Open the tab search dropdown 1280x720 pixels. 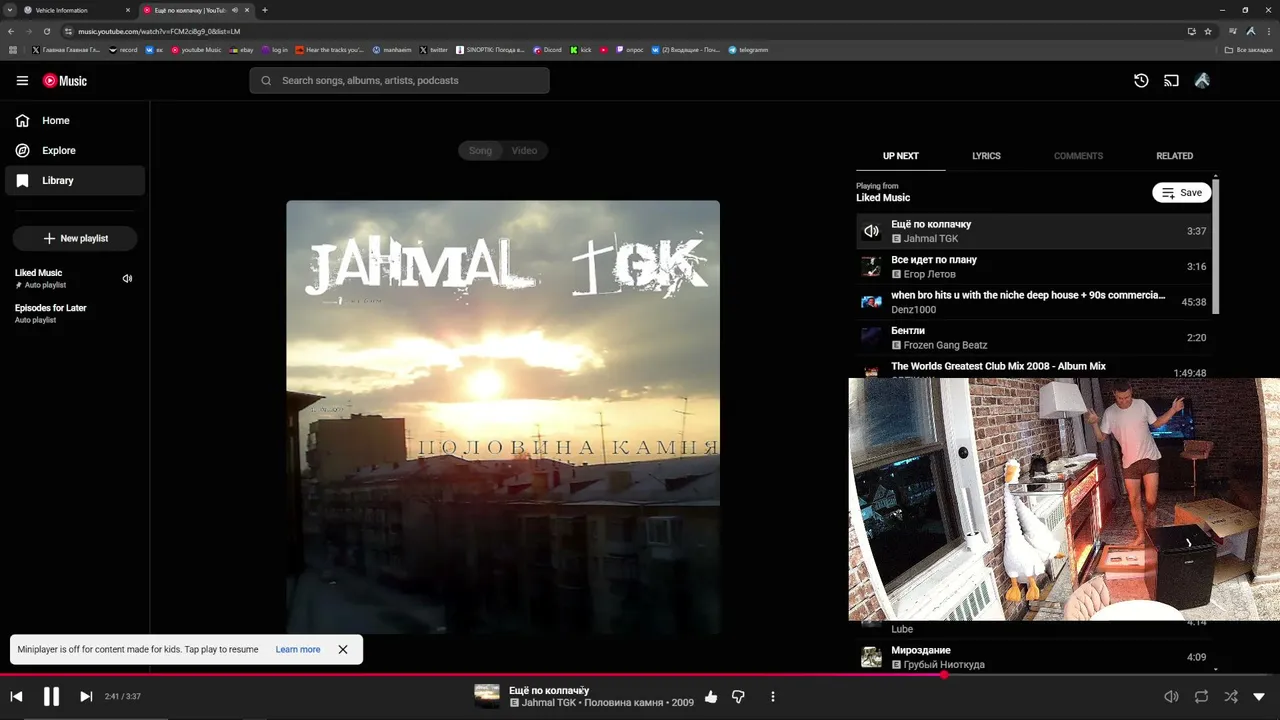point(9,10)
